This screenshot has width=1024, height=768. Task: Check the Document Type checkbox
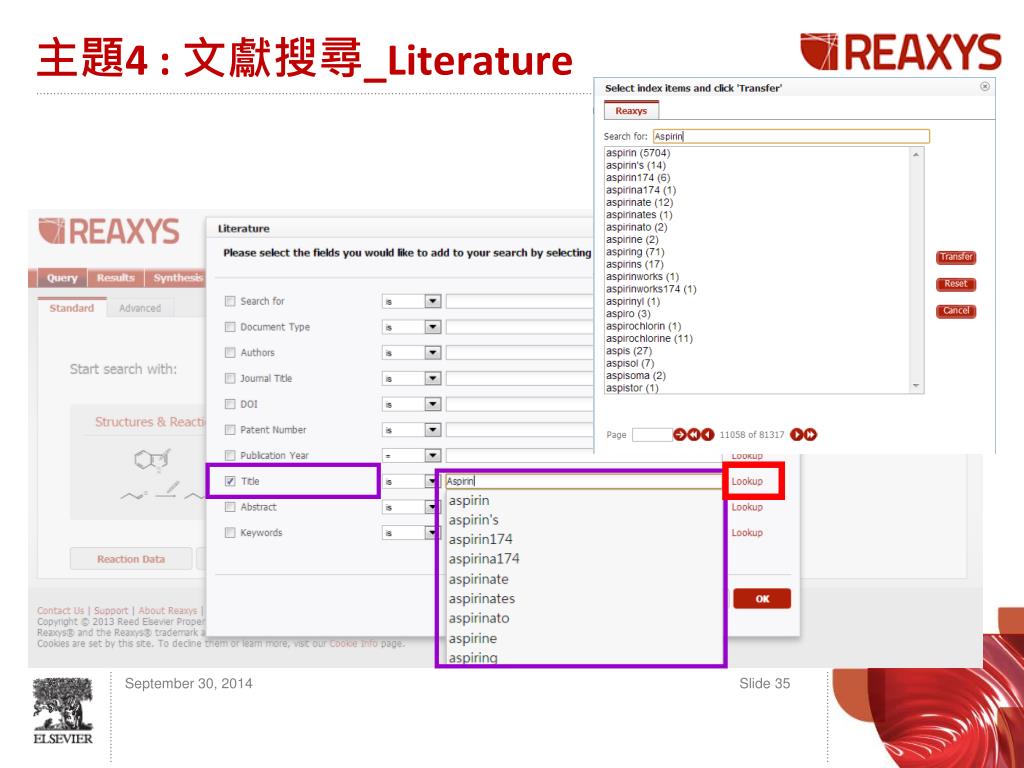coord(230,327)
